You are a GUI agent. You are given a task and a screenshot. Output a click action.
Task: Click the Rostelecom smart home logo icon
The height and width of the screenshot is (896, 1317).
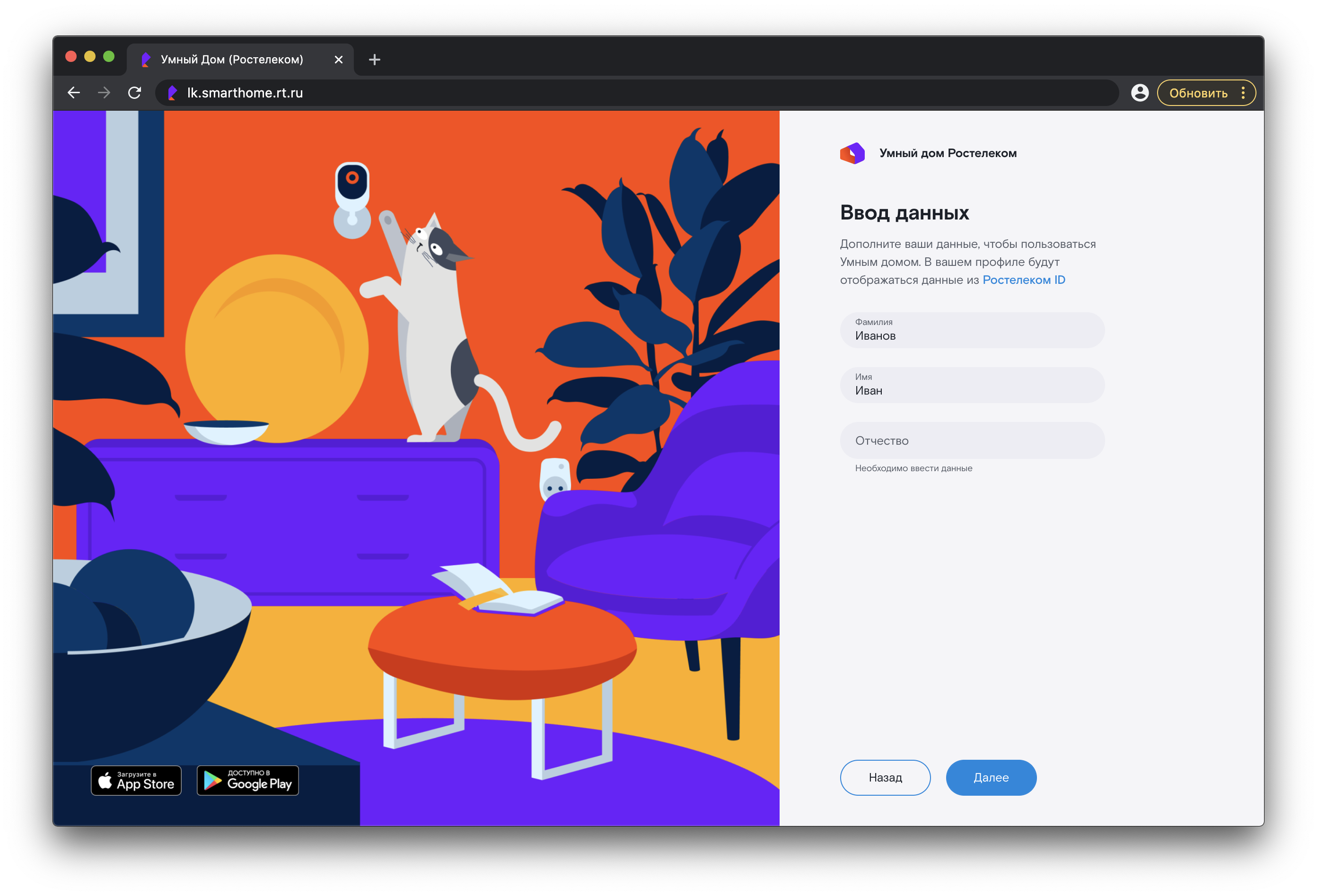[x=852, y=153]
